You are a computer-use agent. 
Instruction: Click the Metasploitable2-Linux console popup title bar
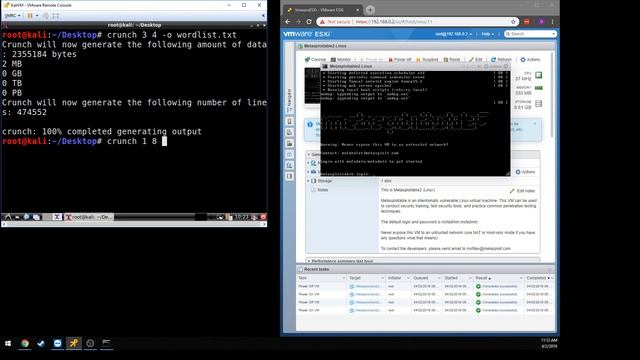(x=415, y=67)
